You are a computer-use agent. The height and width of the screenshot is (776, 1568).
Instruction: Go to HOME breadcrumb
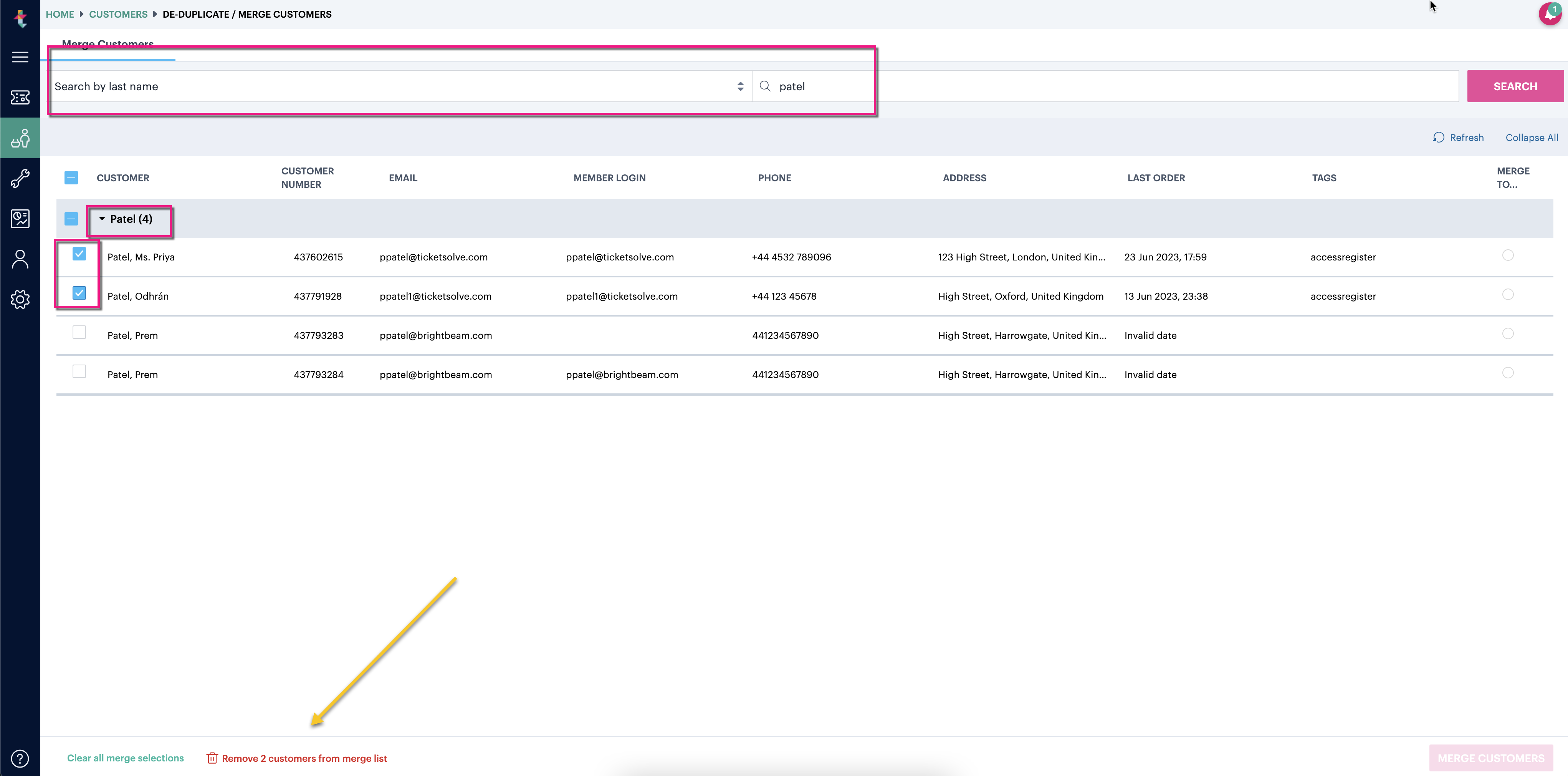tap(60, 14)
